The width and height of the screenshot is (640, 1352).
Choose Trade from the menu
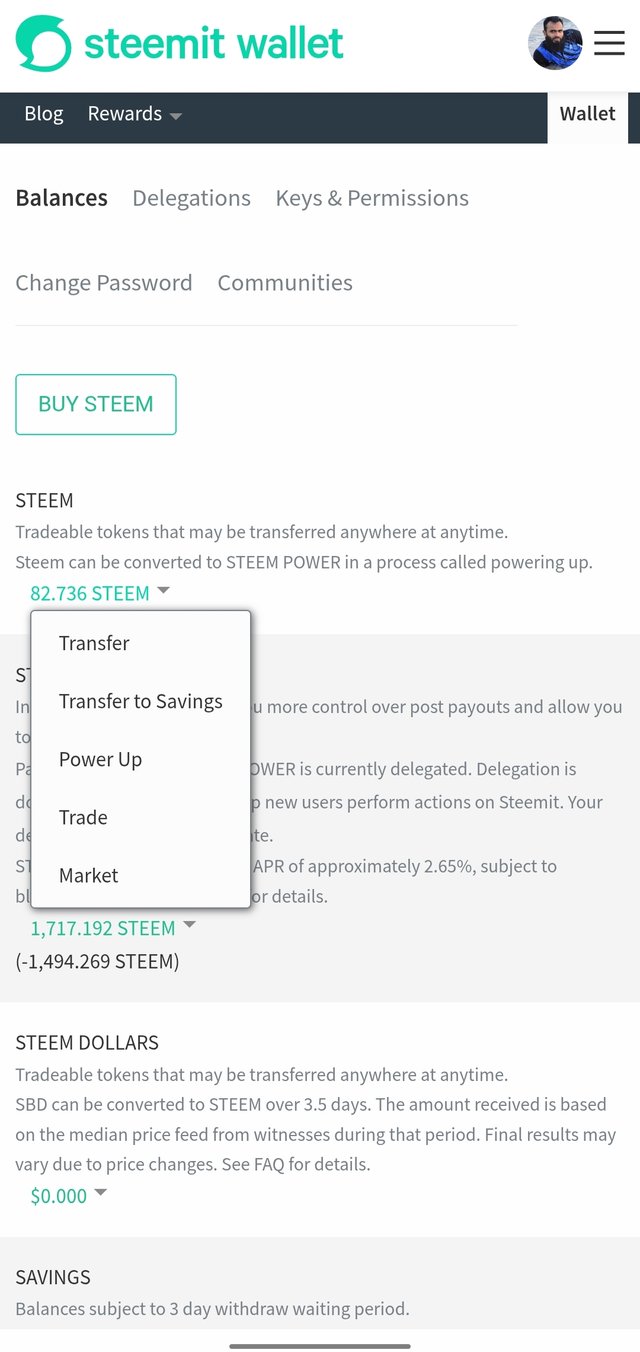(x=83, y=817)
